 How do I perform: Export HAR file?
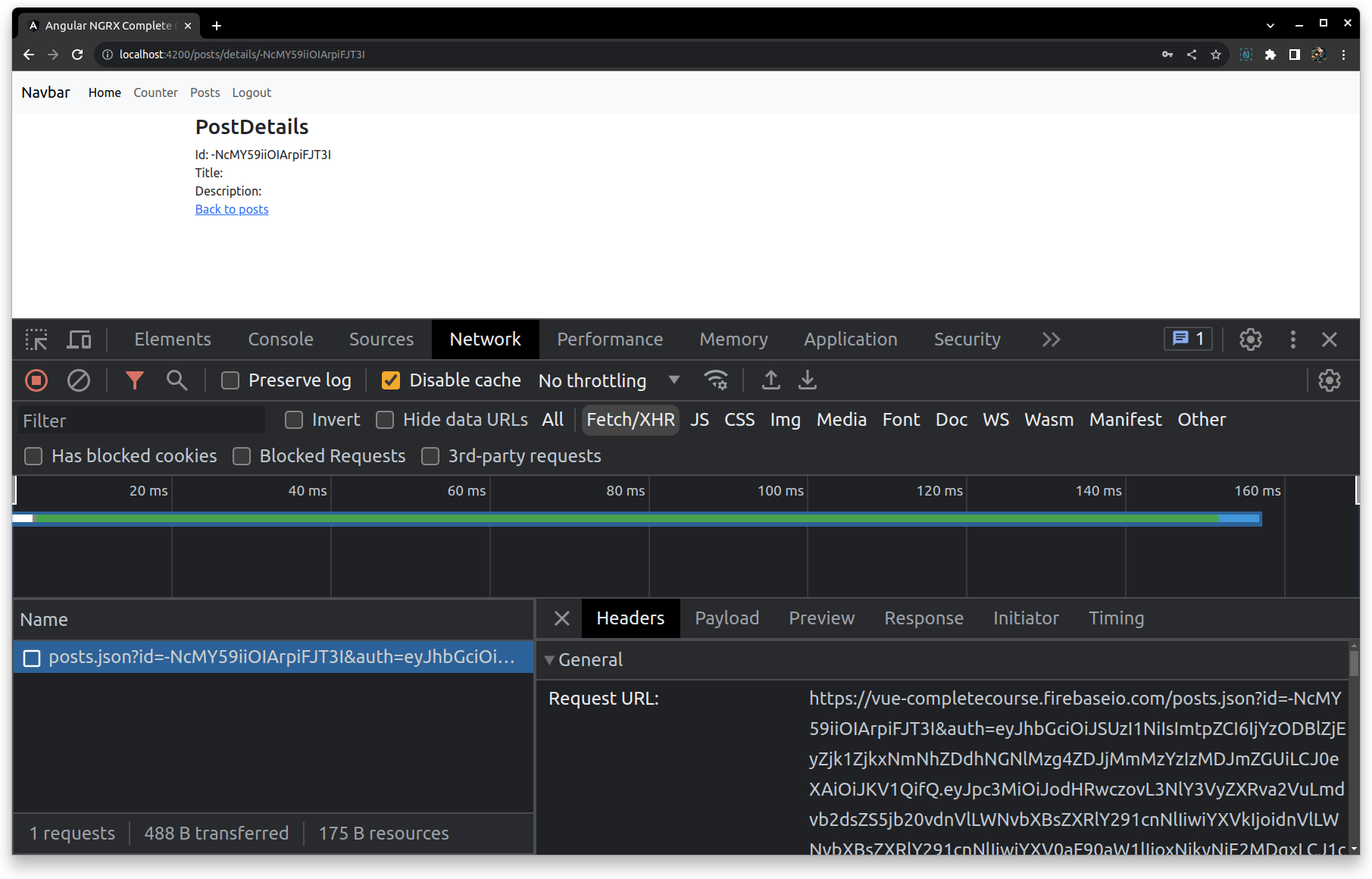807,380
